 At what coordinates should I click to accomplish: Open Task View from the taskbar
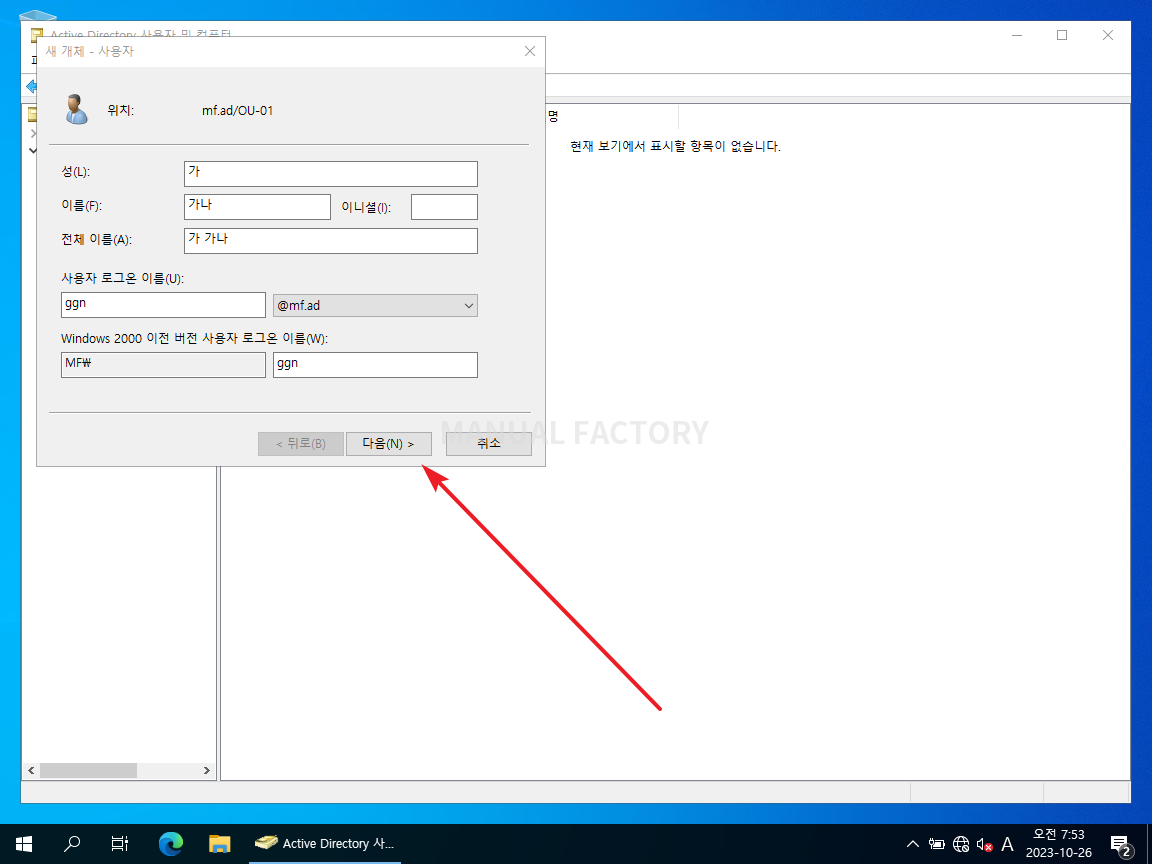(120, 843)
